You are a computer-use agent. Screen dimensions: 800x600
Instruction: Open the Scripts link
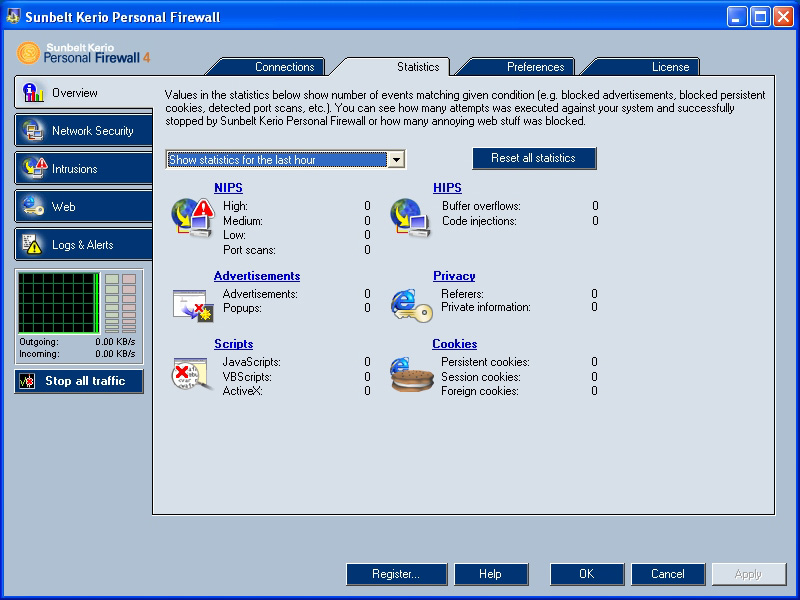tap(233, 344)
